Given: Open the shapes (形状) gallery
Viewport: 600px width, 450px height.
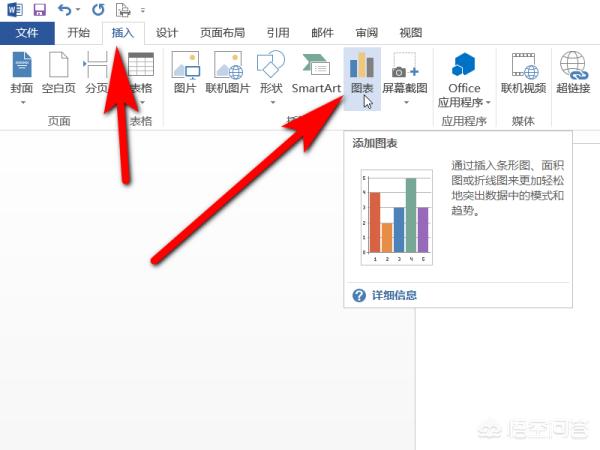Looking at the screenshot, I should pos(271,73).
